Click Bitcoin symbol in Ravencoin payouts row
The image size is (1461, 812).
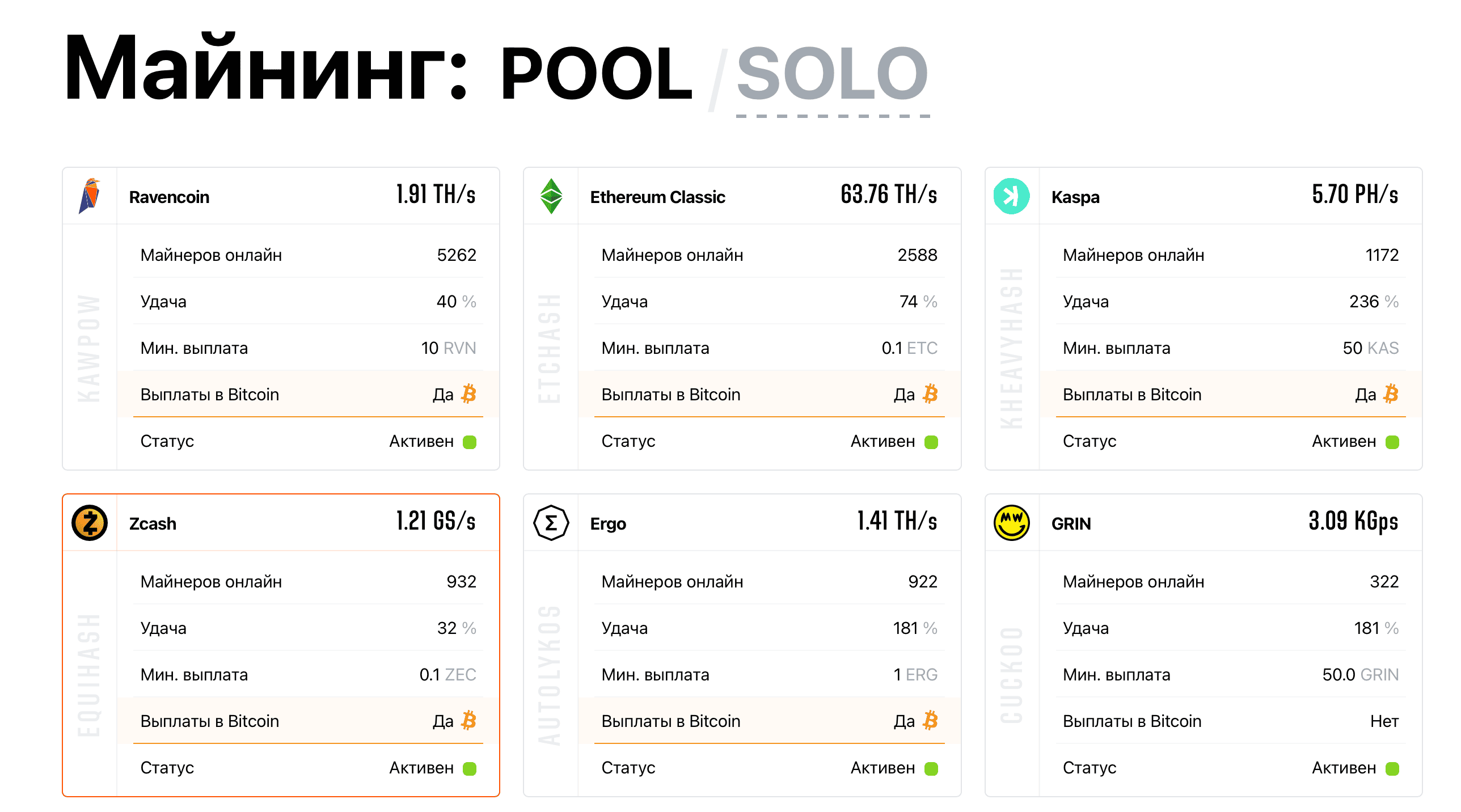pos(469,394)
